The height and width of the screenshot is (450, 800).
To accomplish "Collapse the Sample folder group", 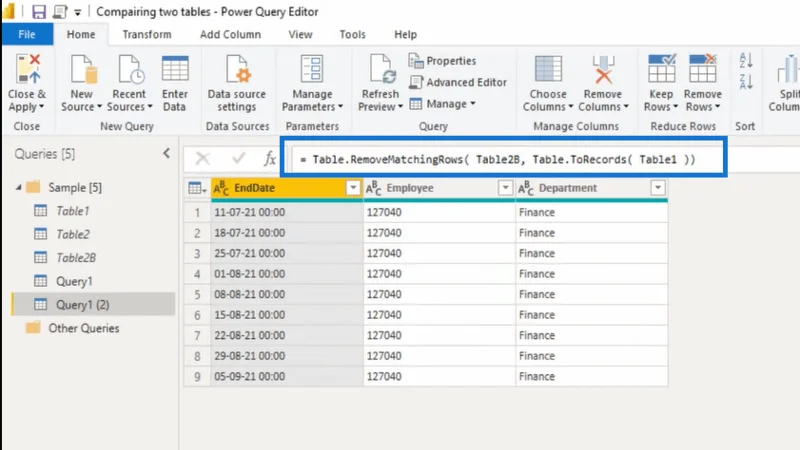I will click(18, 188).
